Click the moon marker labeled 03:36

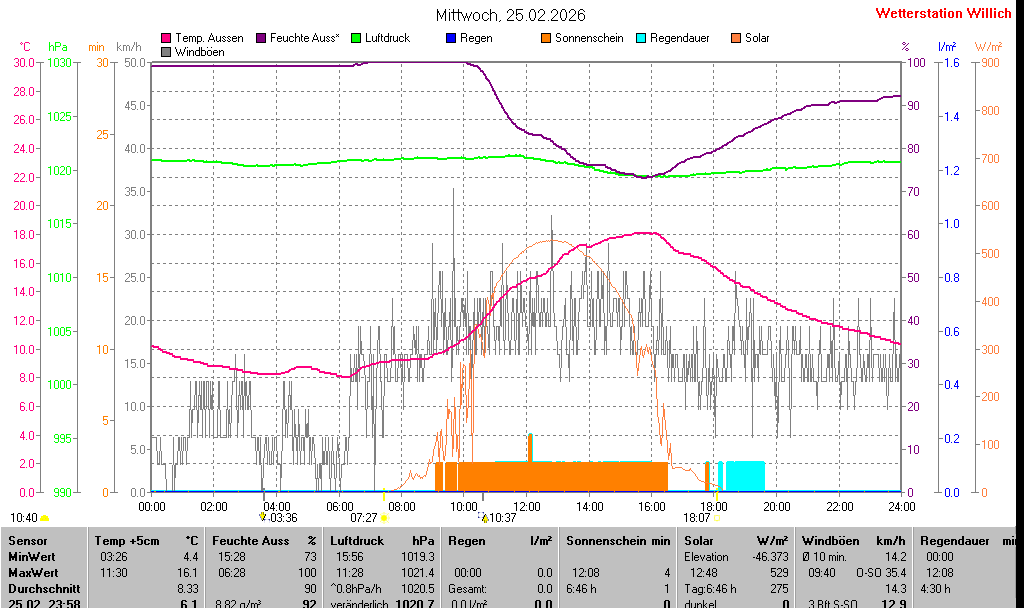(x=263, y=517)
